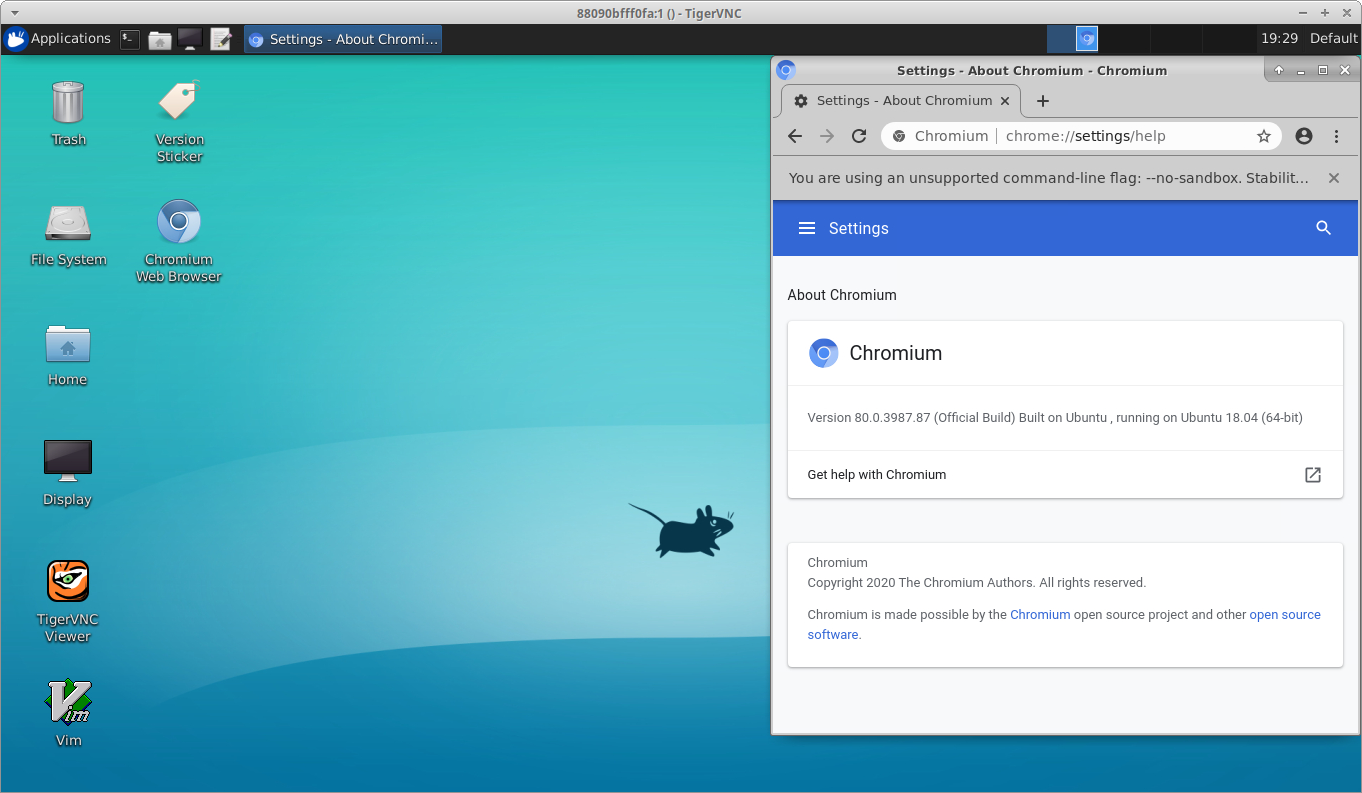
Task: Open the Settings hamburger menu
Action: point(807,228)
